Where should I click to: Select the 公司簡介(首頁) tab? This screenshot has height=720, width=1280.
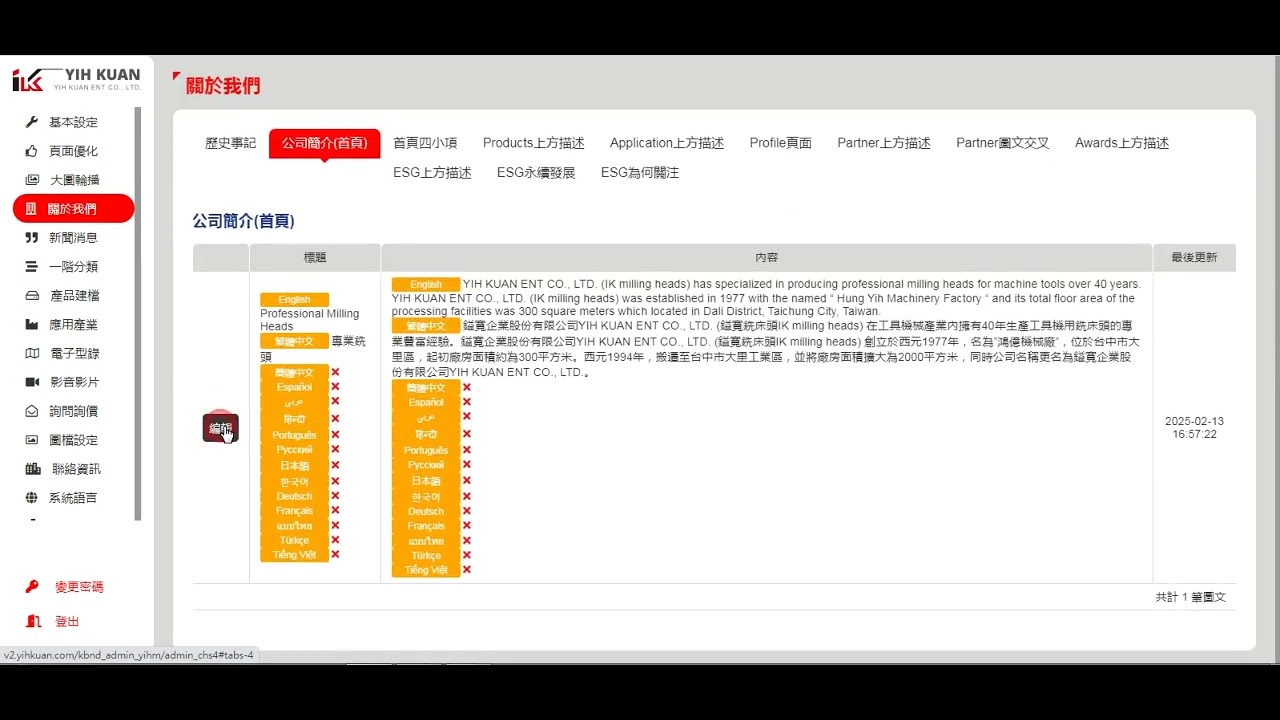click(324, 143)
